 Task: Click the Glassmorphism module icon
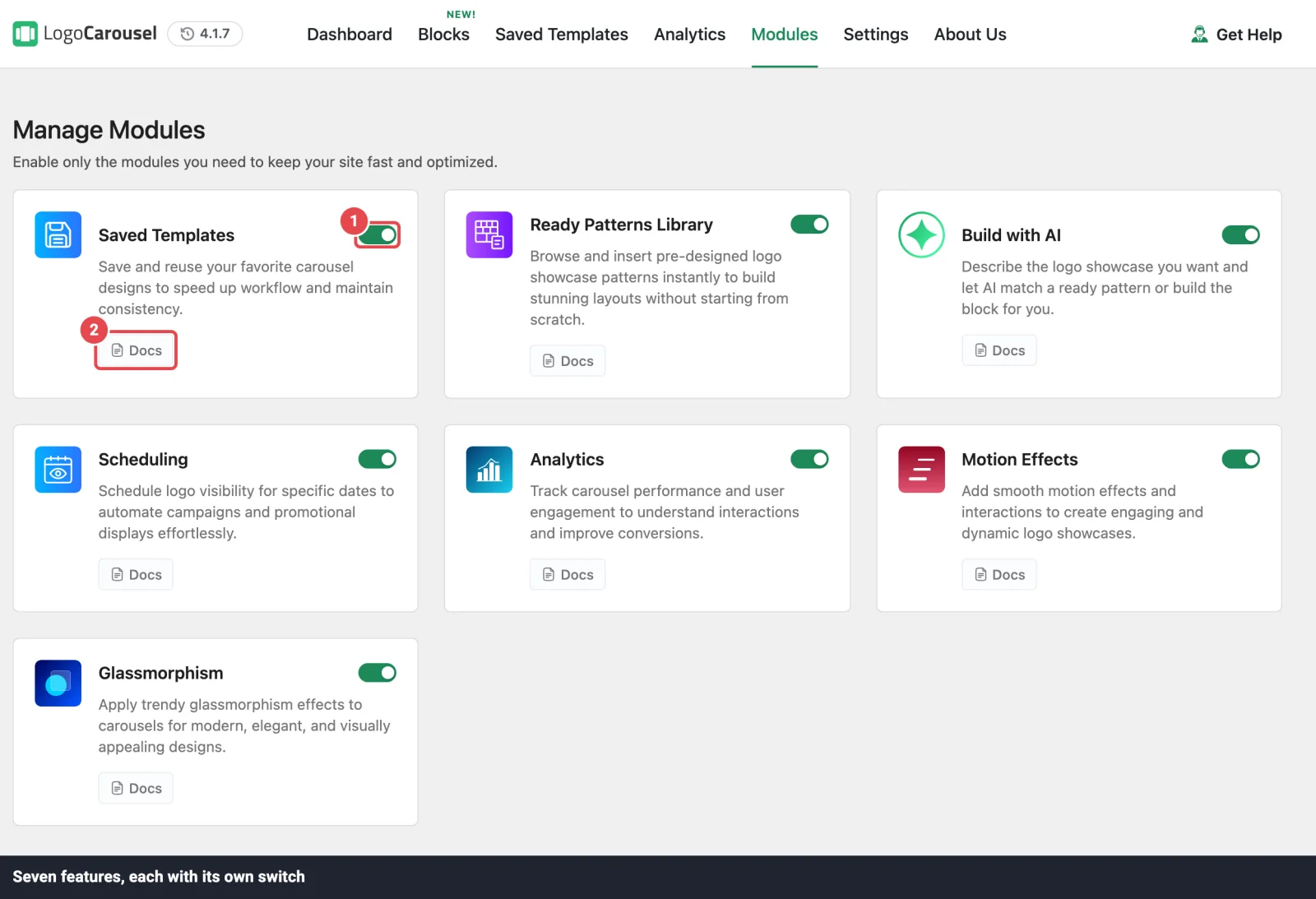(x=58, y=683)
